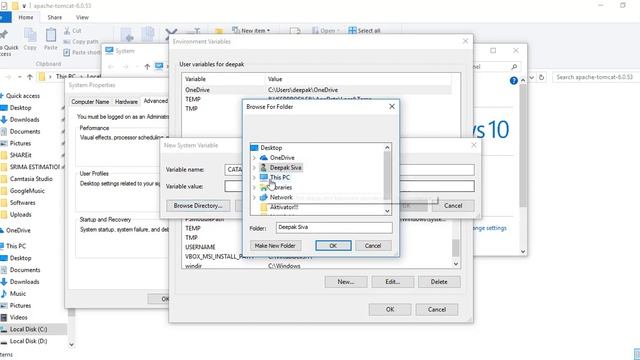Click OK in Browse For Folder dialog

333,246
